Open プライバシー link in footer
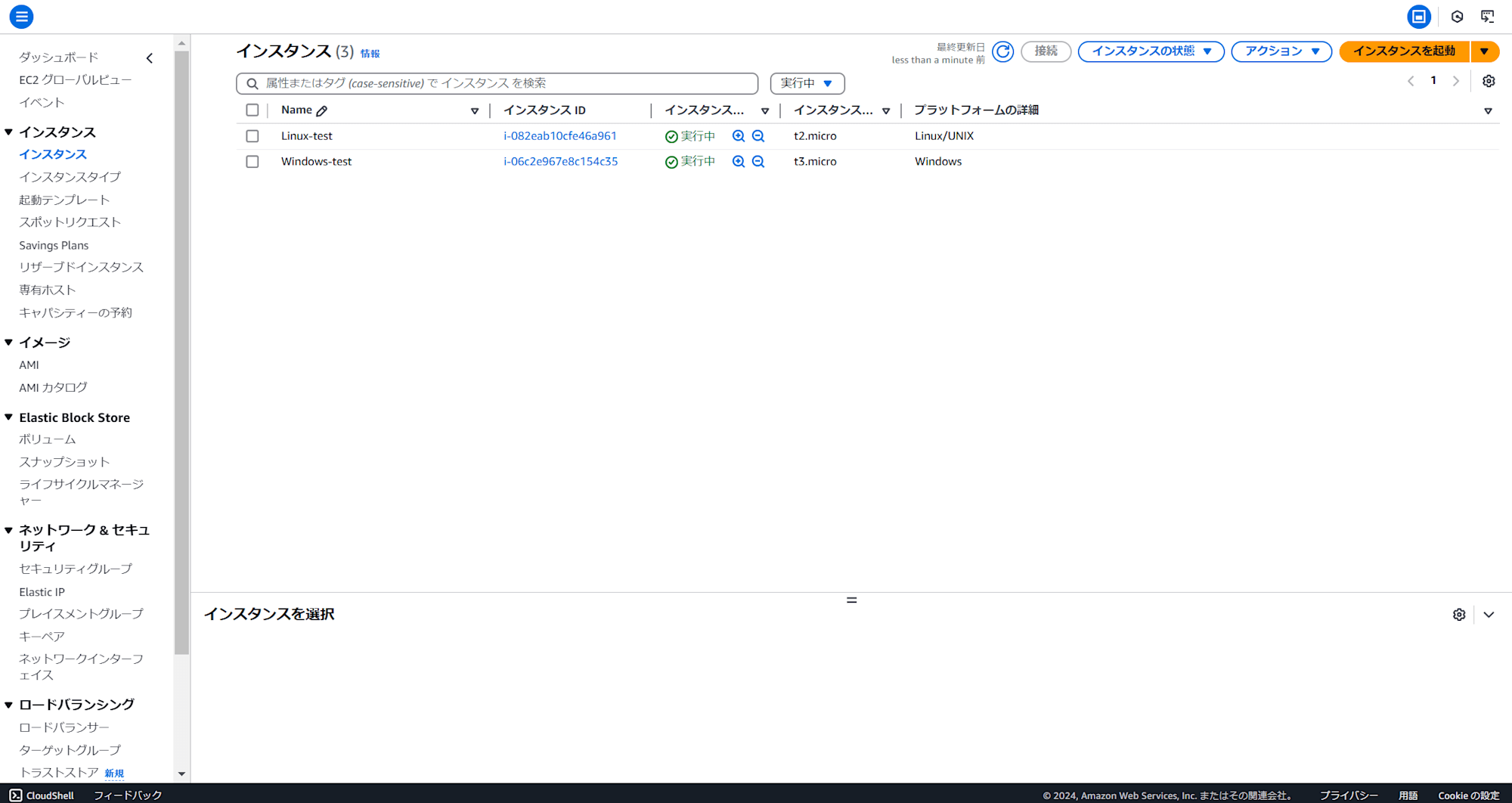 [1349, 795]
